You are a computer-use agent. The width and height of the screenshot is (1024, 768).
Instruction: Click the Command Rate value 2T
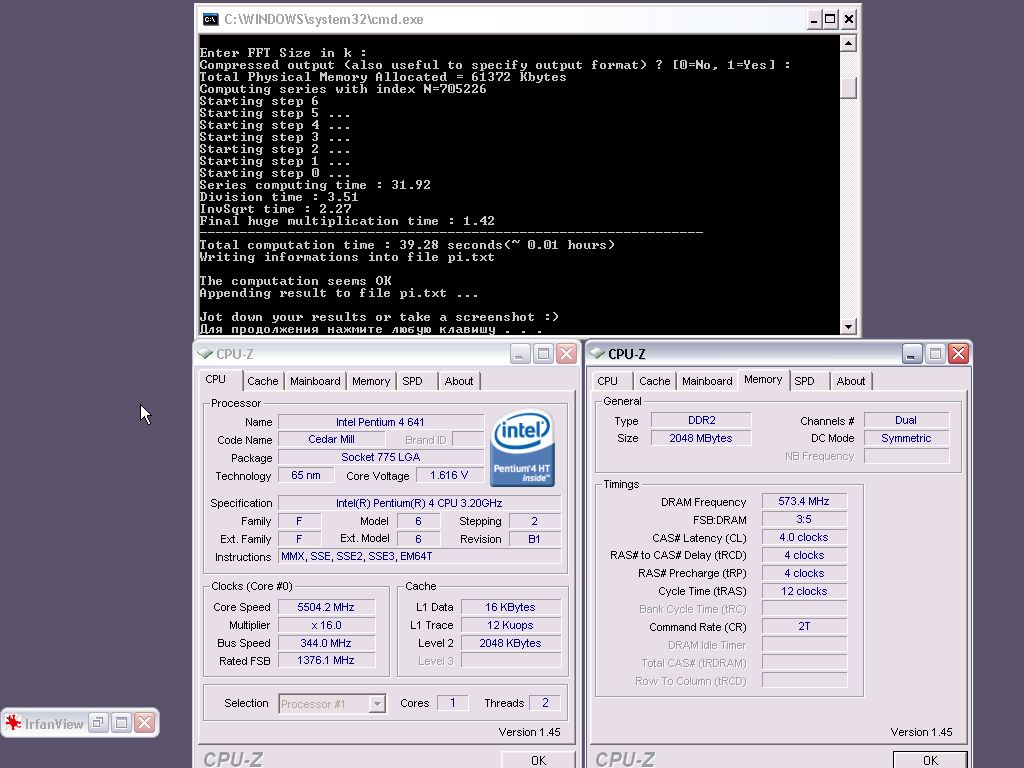click(x=804, y=626)
